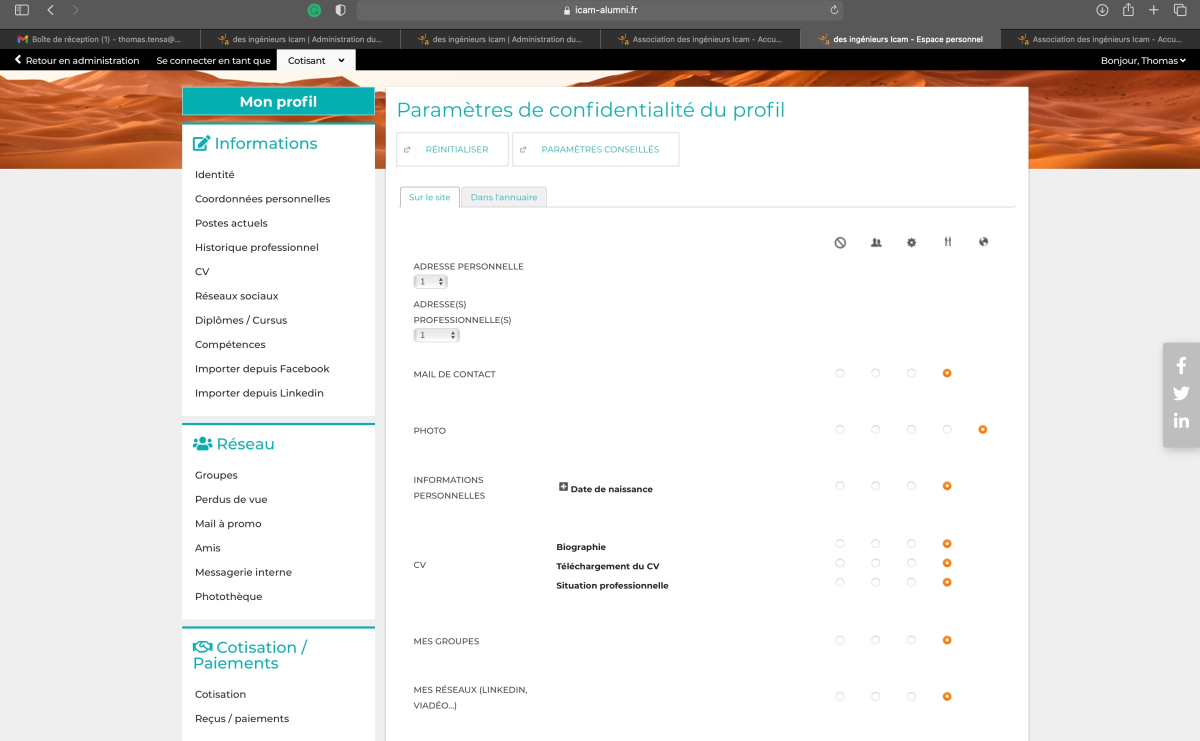1200x741 pixels.
Task: Reload page with the address bar icon
Action: click(x=834, y=10)
